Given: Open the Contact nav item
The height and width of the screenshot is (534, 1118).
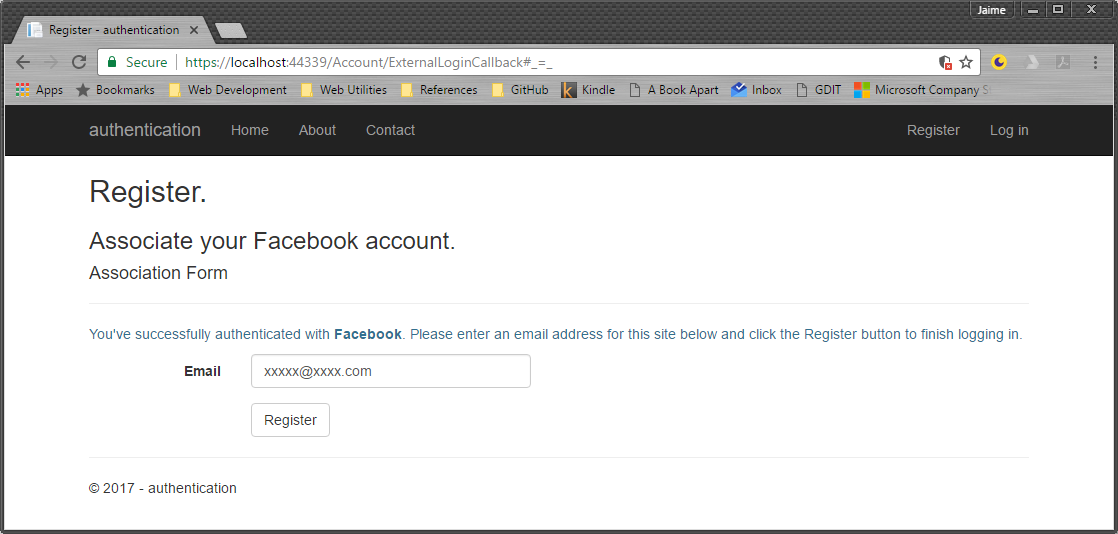Looking at the screenshot, I should point(390,130).
